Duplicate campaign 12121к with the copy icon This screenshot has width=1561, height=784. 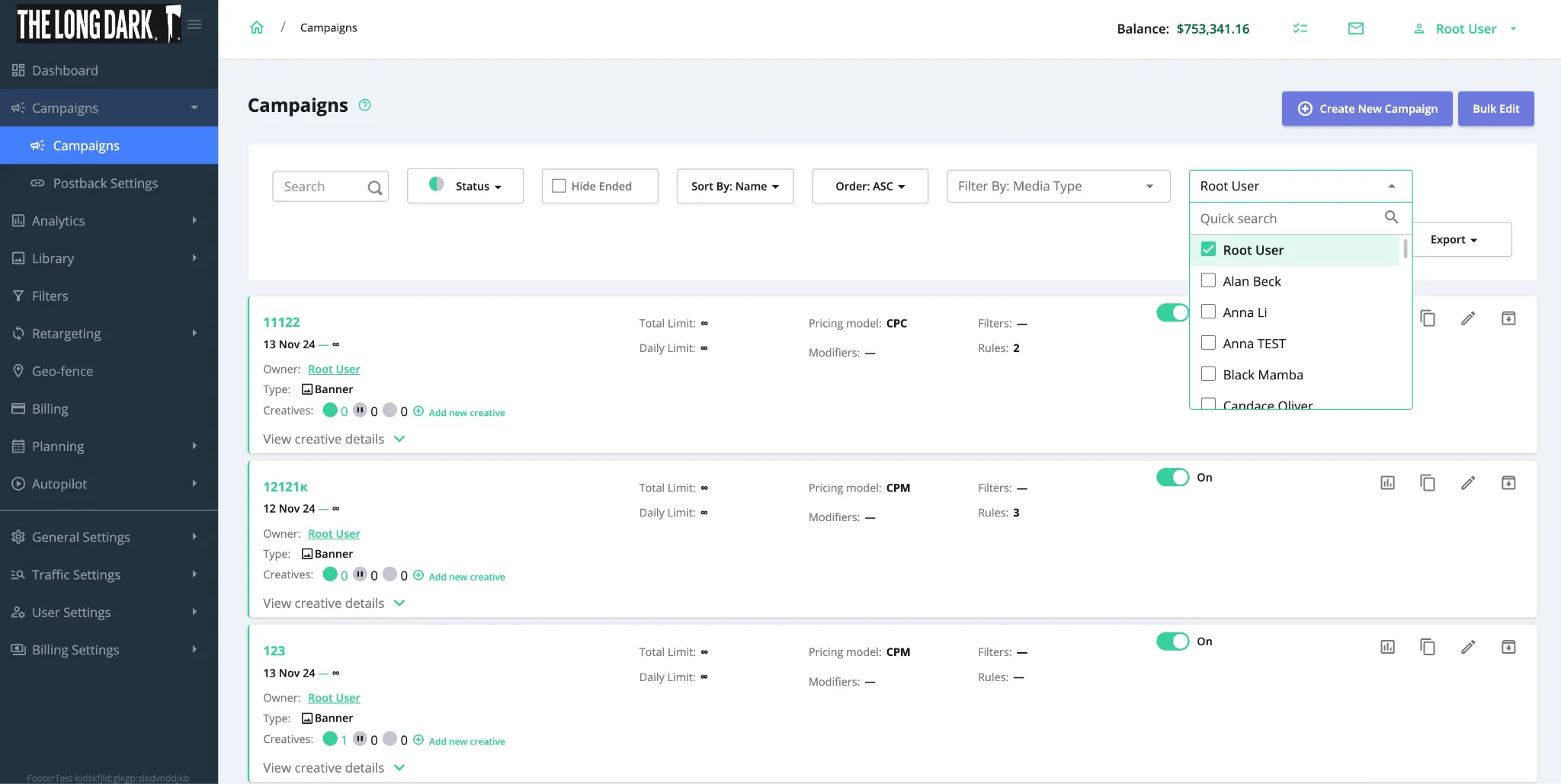[x=1428, y=482]
